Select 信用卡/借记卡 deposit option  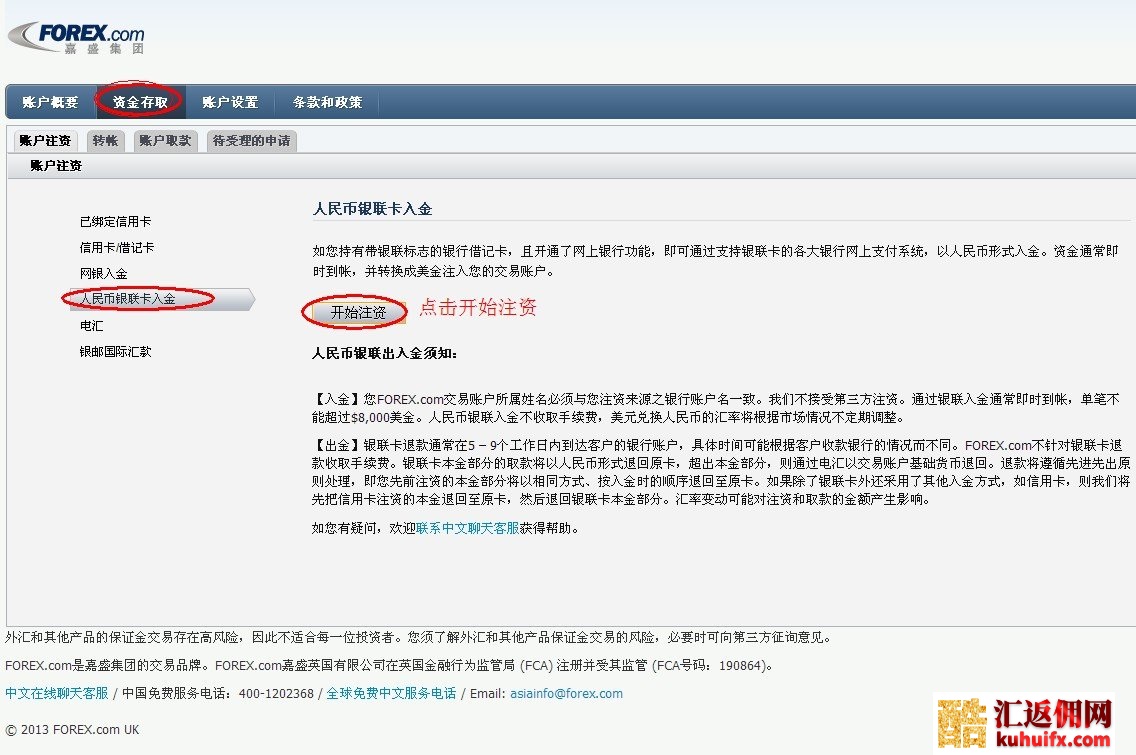(x=117, y=247)
